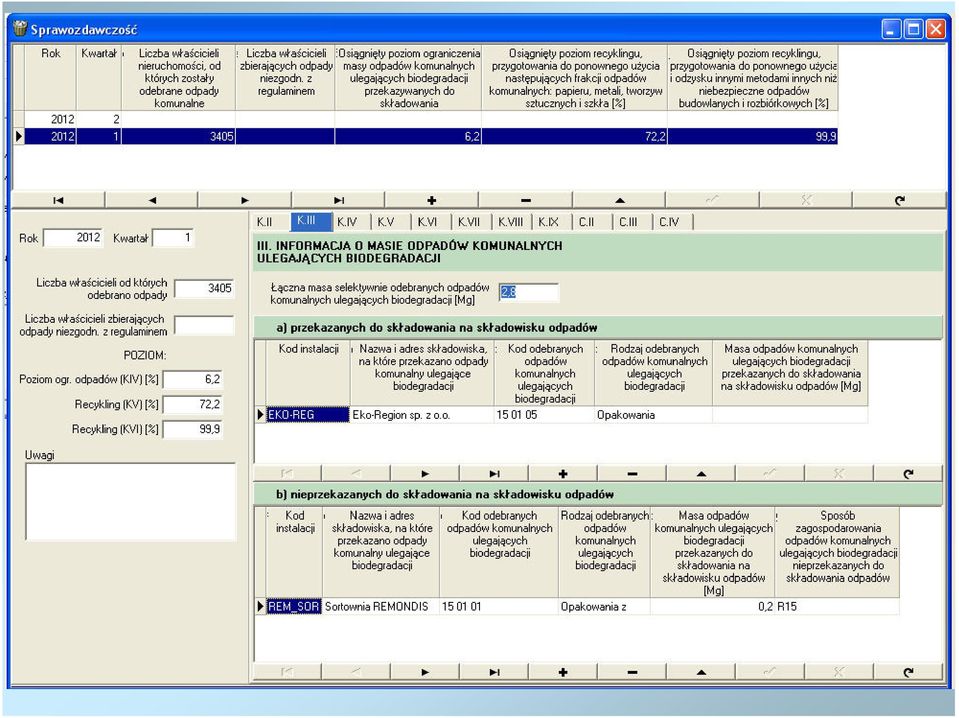This screenshot has height=718, width=959.
Task: Go to the K.VIII tab
Action: tap(511, 222)
